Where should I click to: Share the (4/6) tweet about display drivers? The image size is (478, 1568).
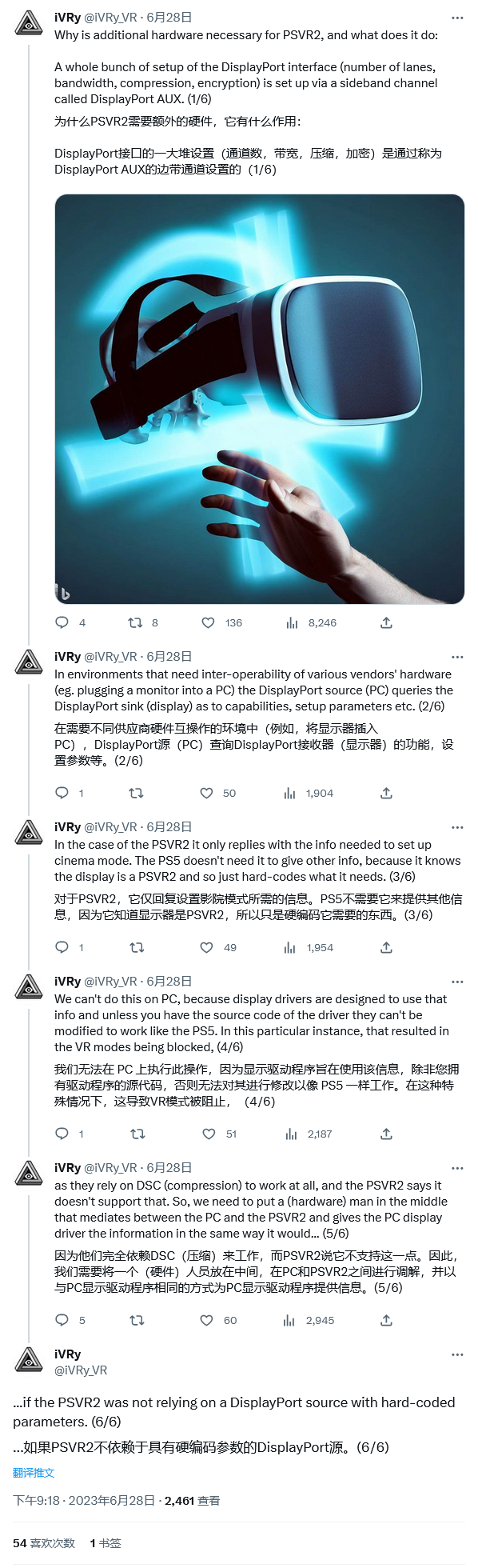coord(386,1134)
